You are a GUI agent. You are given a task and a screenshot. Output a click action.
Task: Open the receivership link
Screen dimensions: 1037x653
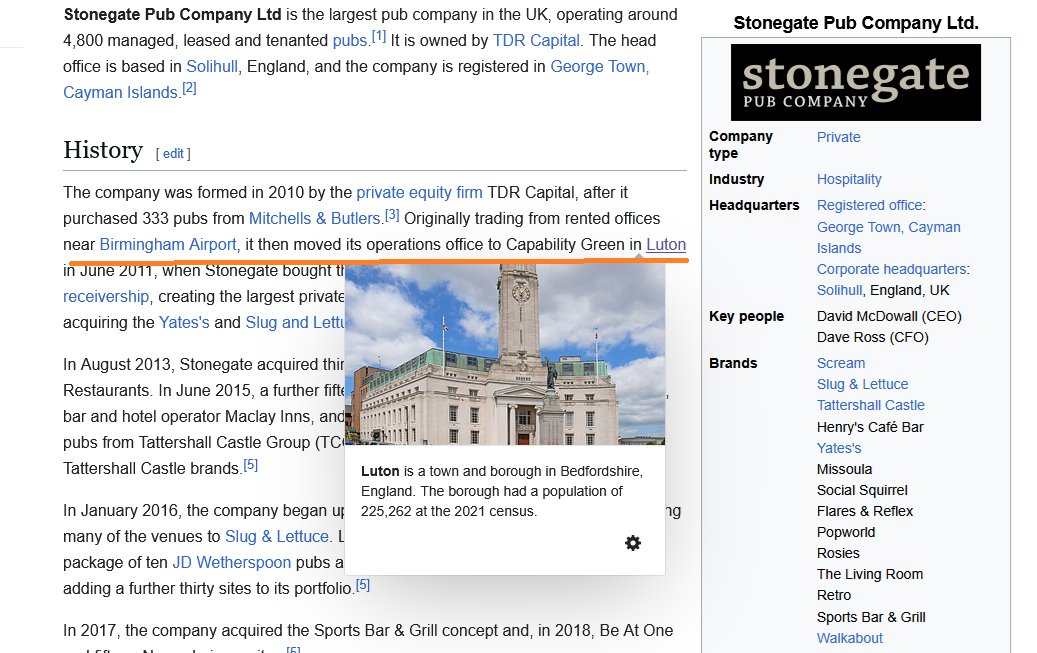[106, 296]
